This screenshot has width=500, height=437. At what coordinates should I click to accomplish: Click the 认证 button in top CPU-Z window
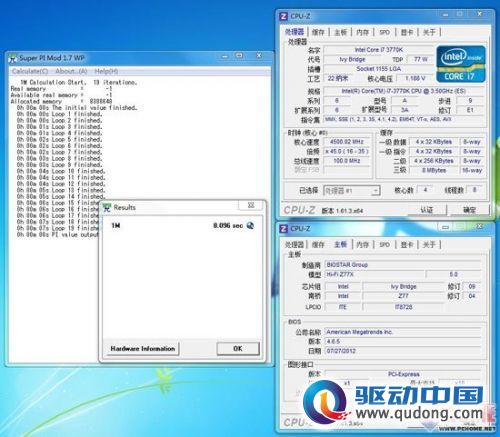click(426, 210)
